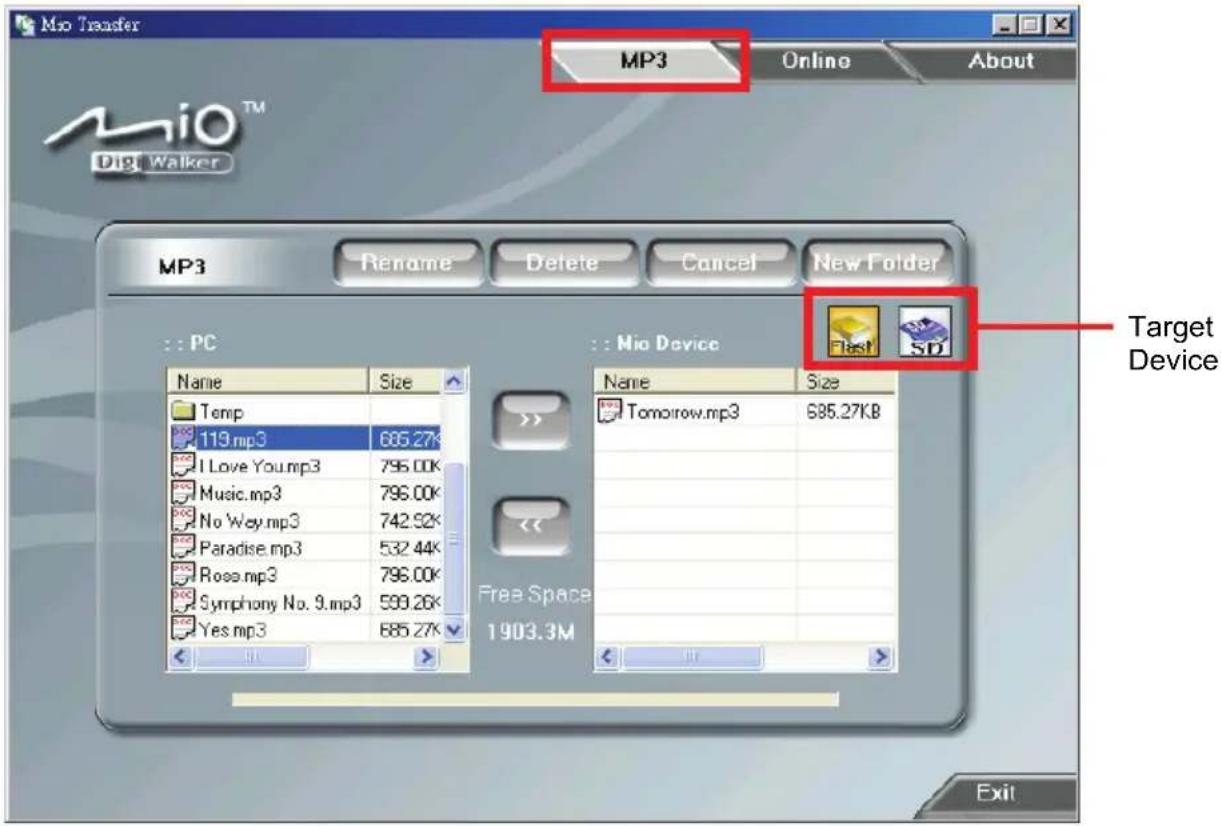This screenshot has width=1221, height=826.
Task: Click the Paradise.mp3 file icon
Action: [185, 548]
